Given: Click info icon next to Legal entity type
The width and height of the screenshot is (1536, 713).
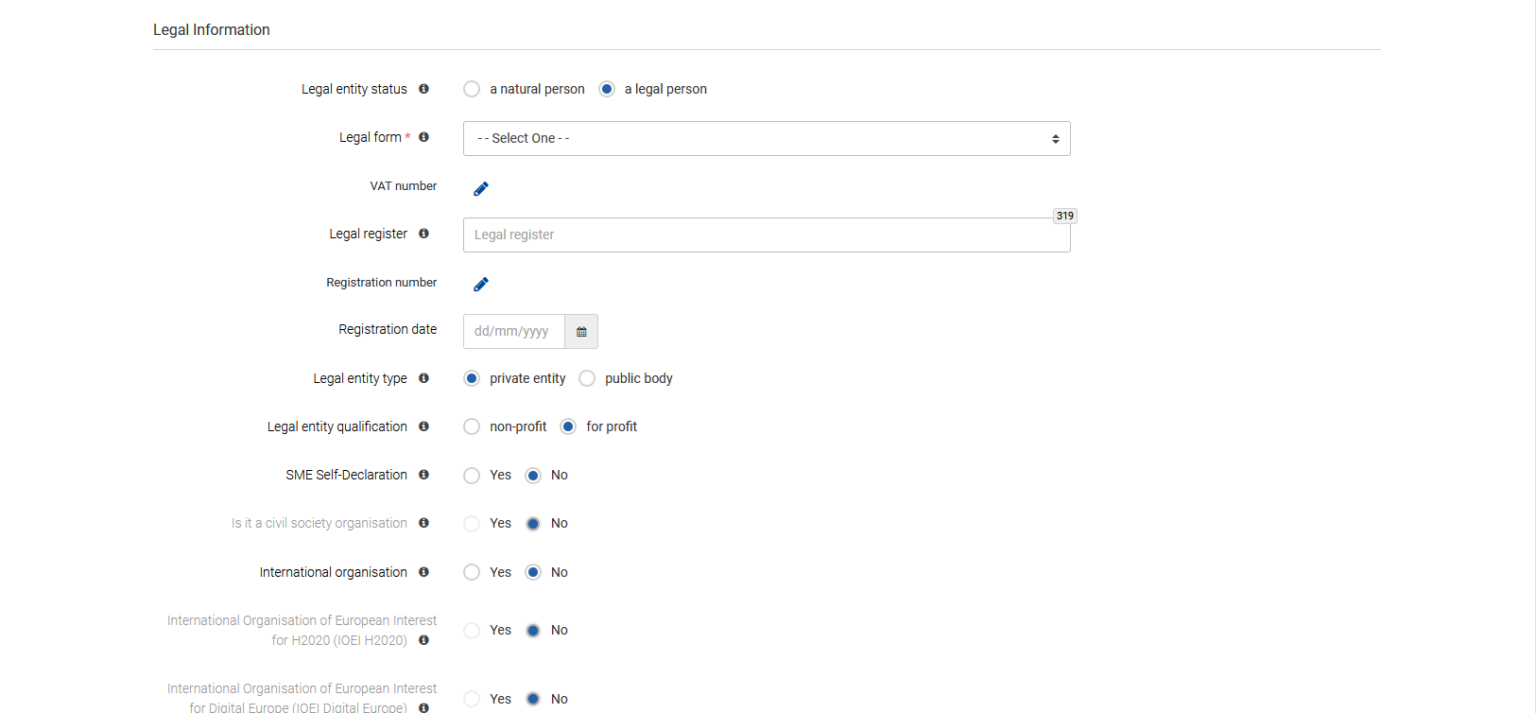Looking at the screenshot, I should click(424, 379).
